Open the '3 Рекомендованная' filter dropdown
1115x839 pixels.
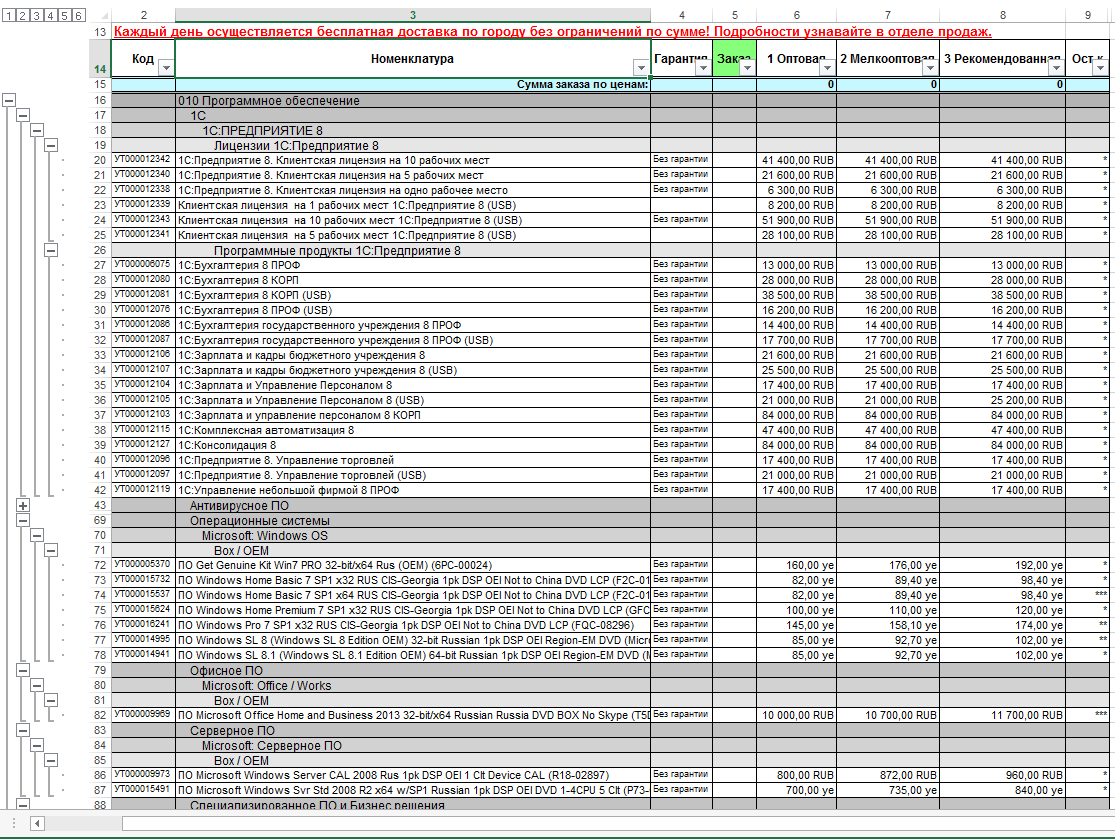(1056, 68)
